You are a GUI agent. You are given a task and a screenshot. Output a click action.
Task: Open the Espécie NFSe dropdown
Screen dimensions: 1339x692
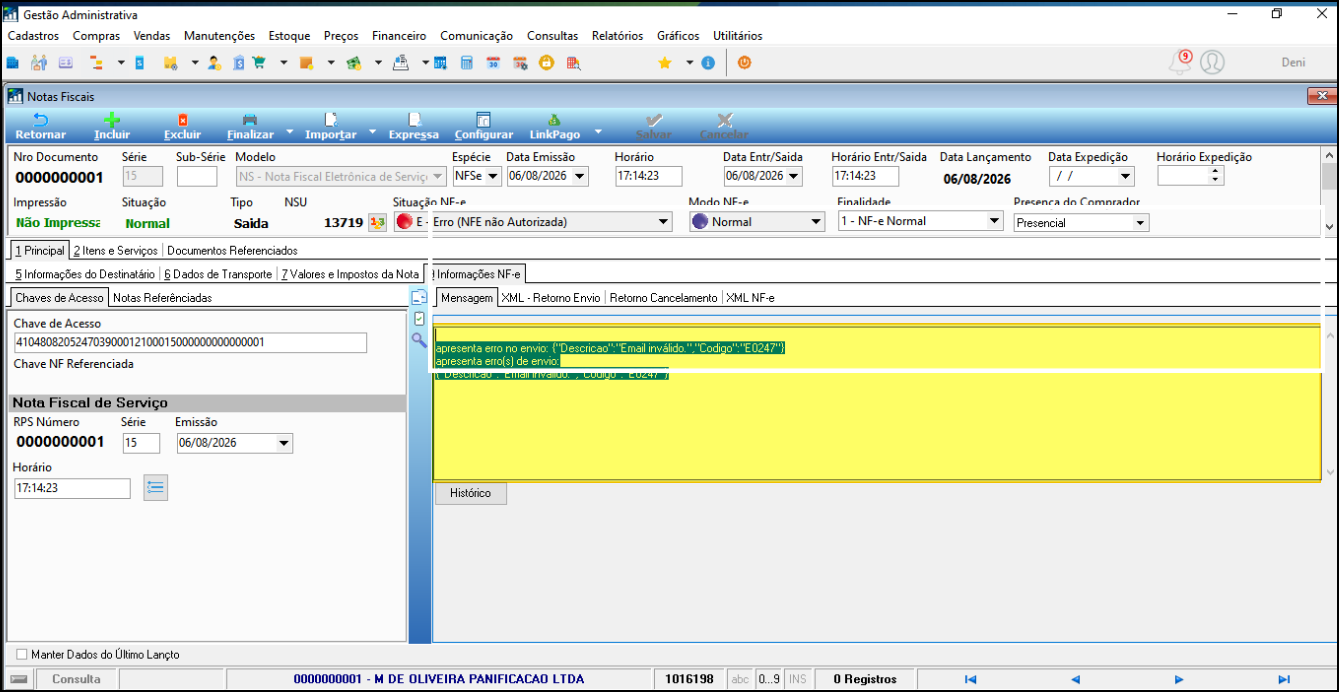point(491,176)
